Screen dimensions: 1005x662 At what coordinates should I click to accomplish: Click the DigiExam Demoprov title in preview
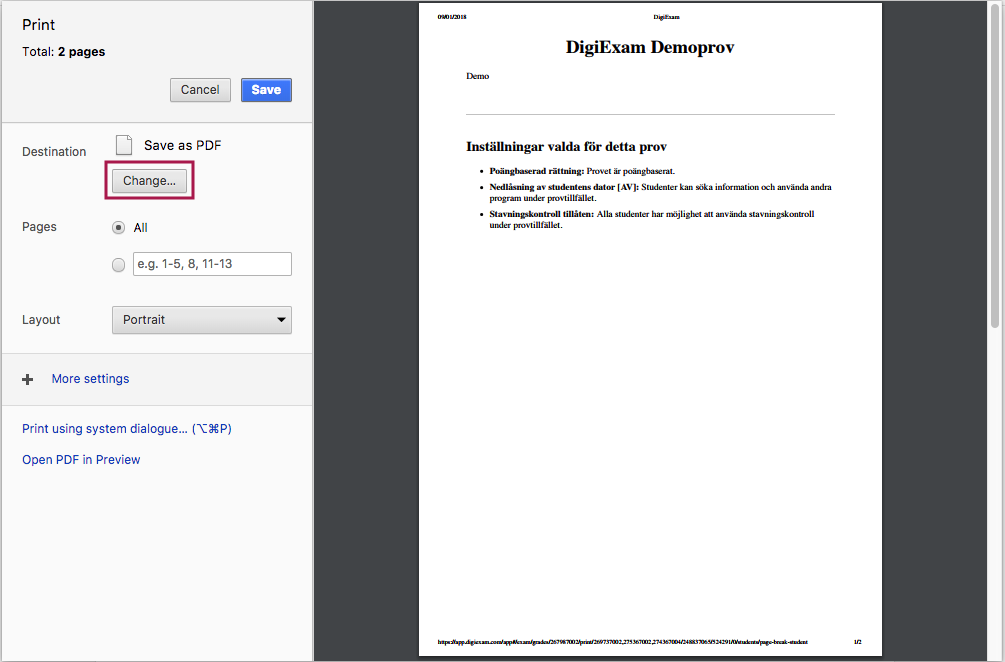tap(650, 47)
